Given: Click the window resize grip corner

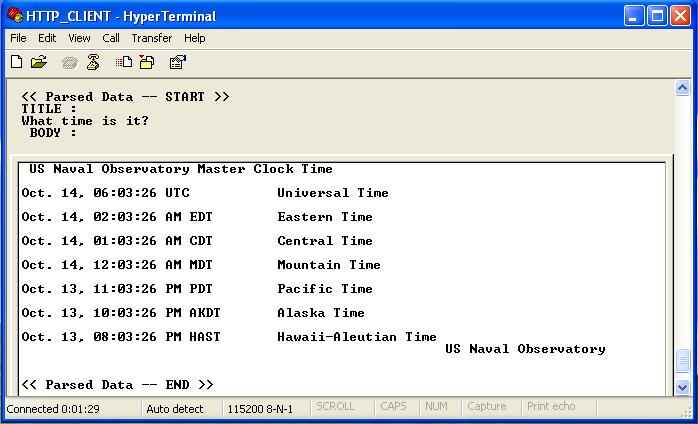Looking at the screenshot, I should [x=686, y=412].
